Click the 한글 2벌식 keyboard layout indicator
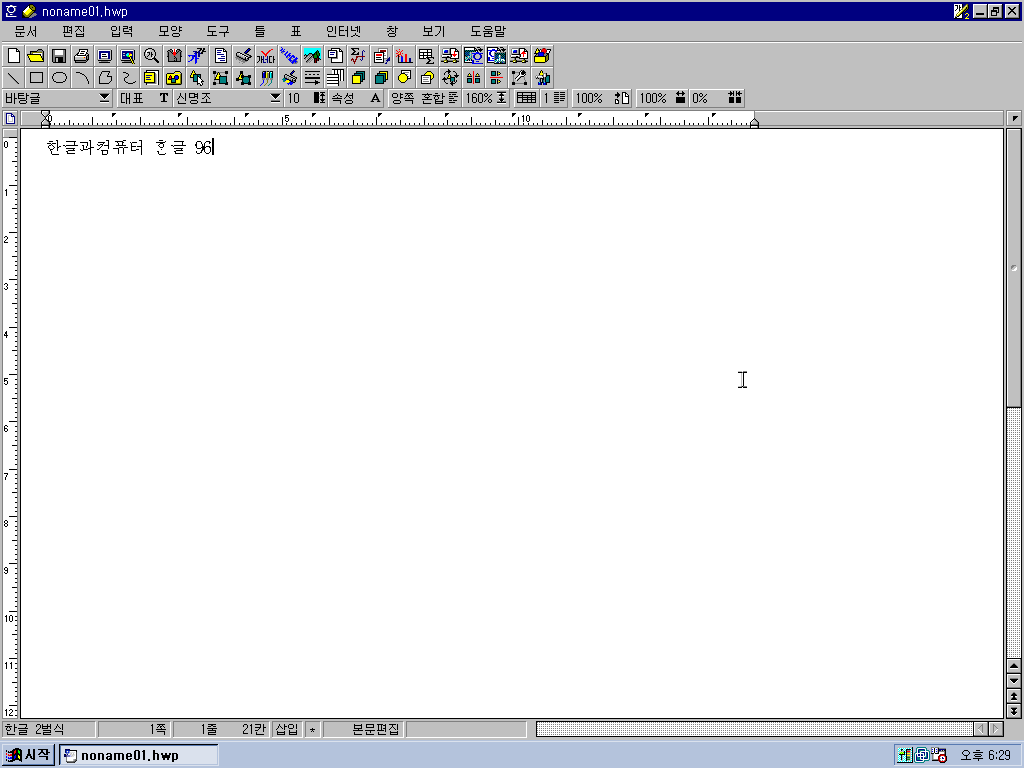 48,729
